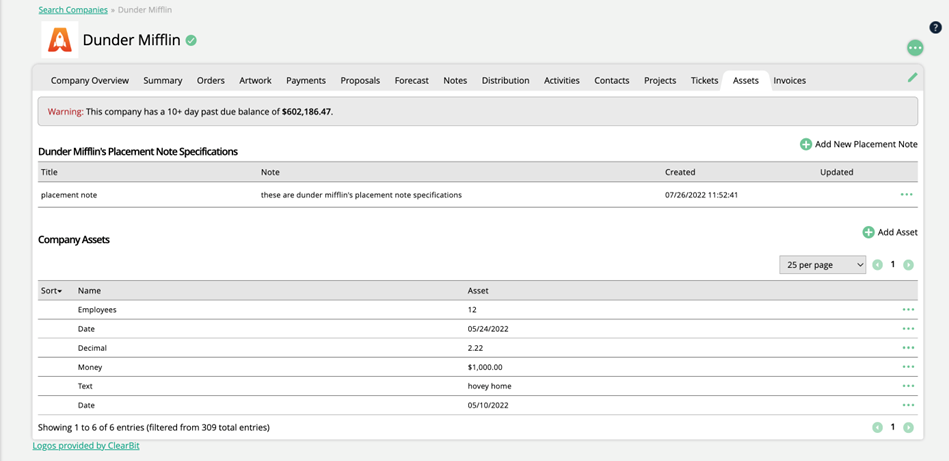Open options for Date 05/24/2022 row
The width and height of the screenshot is (949, 461).
point(908,329)
